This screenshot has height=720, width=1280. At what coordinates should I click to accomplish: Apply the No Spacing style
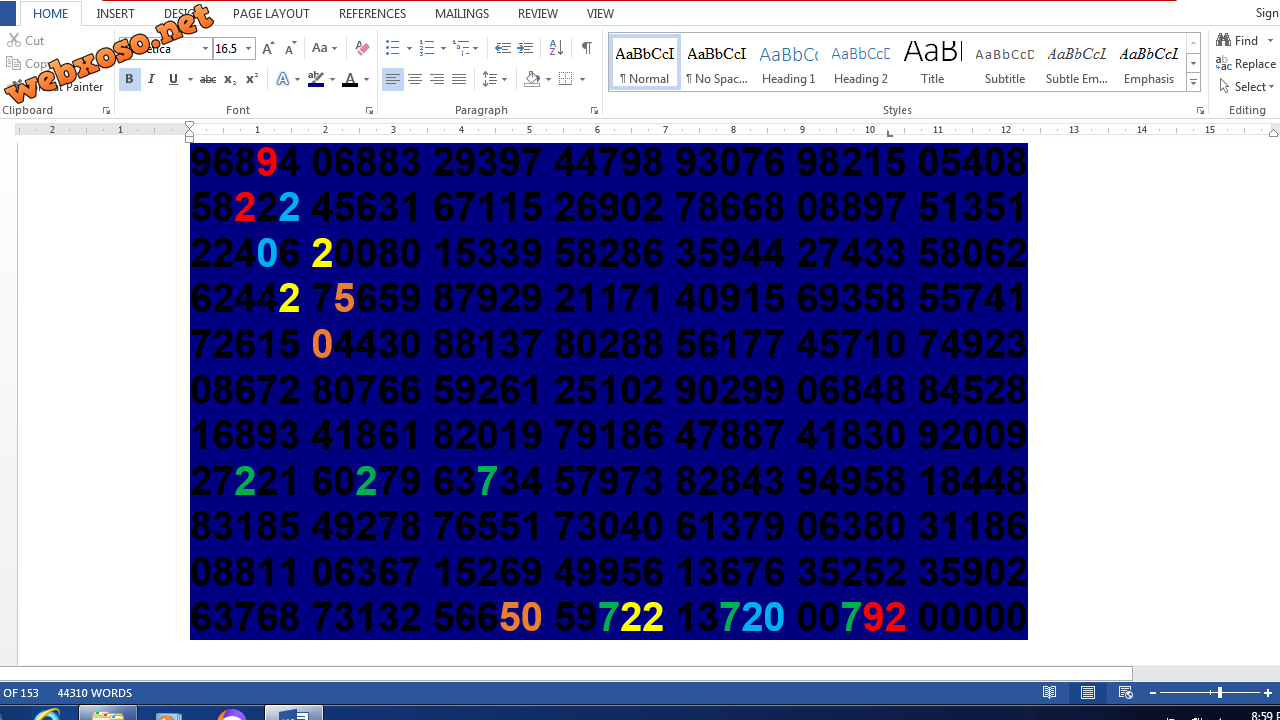pos(717,63)
